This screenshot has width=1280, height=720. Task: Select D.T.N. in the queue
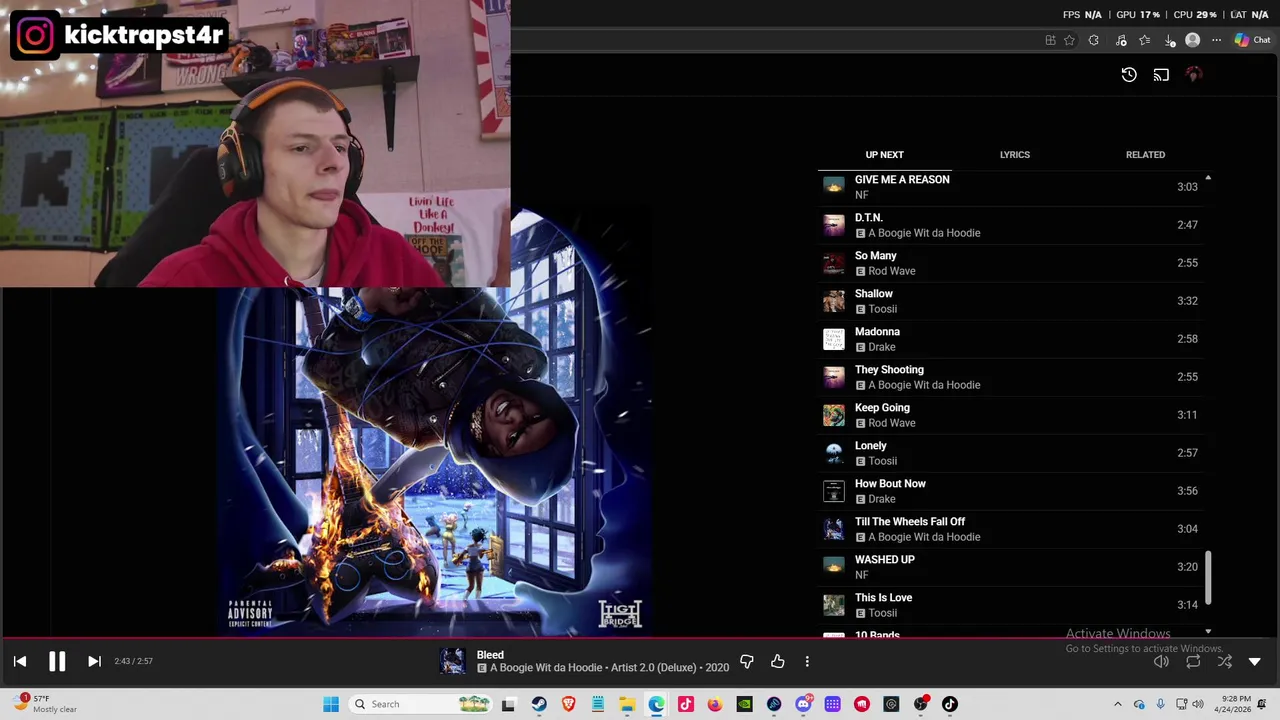click(1010, 225)
